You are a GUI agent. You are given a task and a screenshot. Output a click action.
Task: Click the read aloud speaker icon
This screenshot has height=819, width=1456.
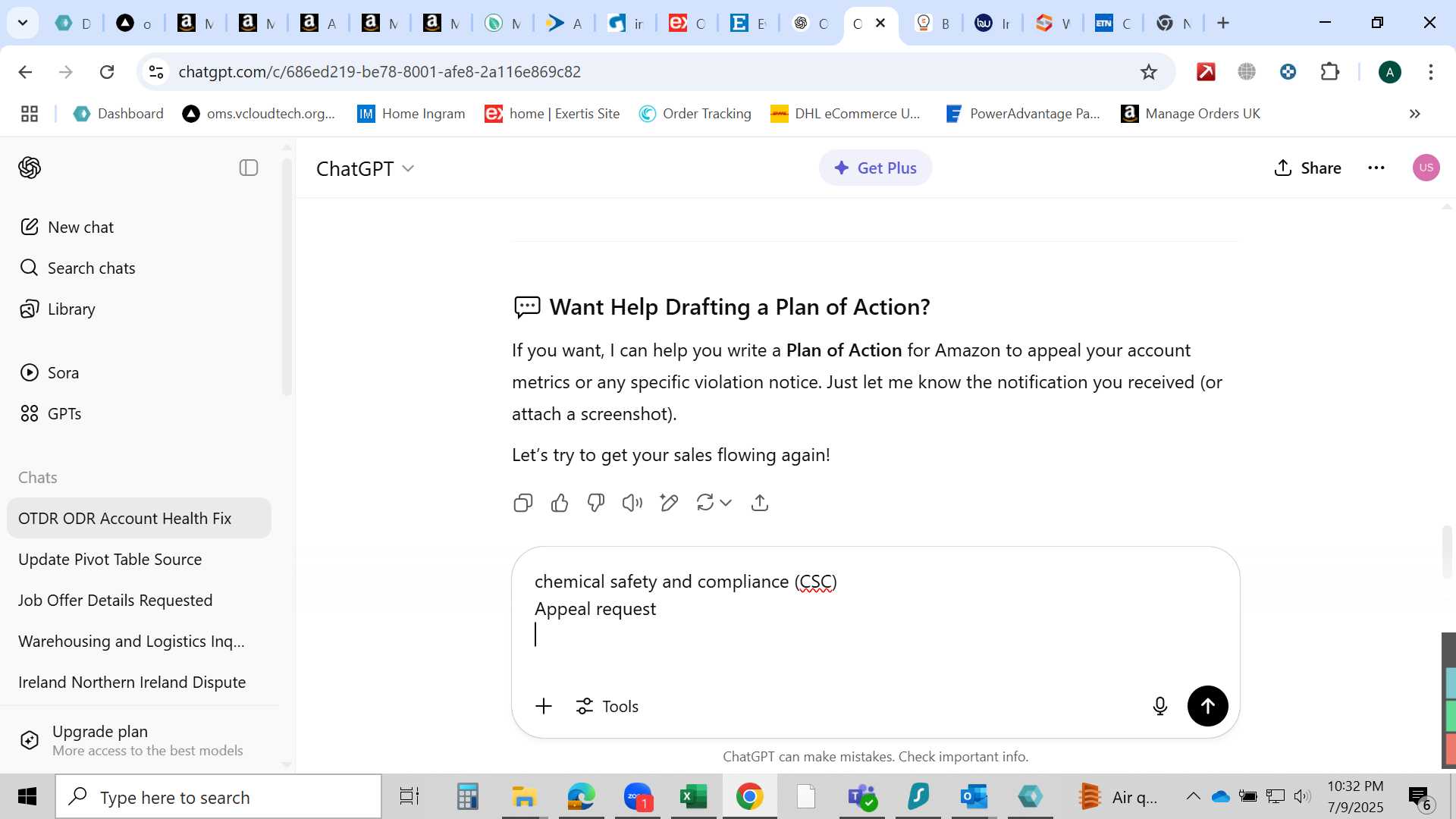coord(632,503)
